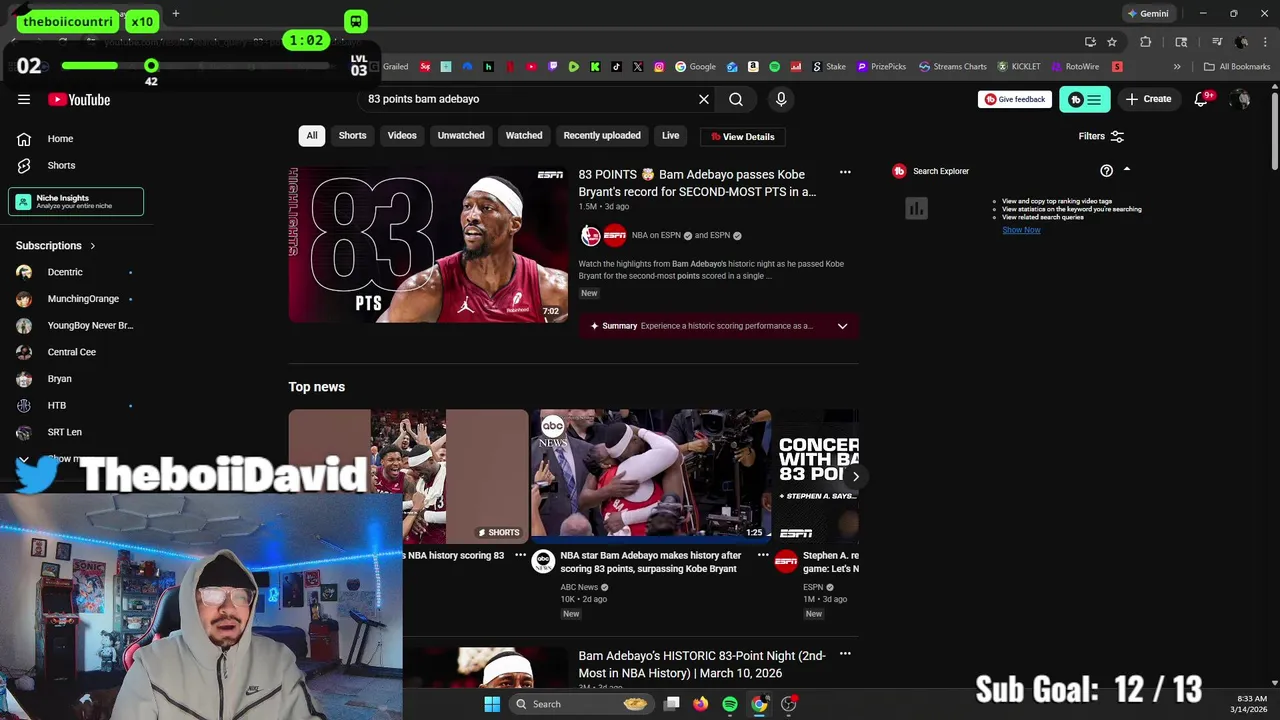Image resolution: width=1280 pixels, height=720 pixels.
Task: Click the YouTube logo
Action: click(x=79, y=99)
